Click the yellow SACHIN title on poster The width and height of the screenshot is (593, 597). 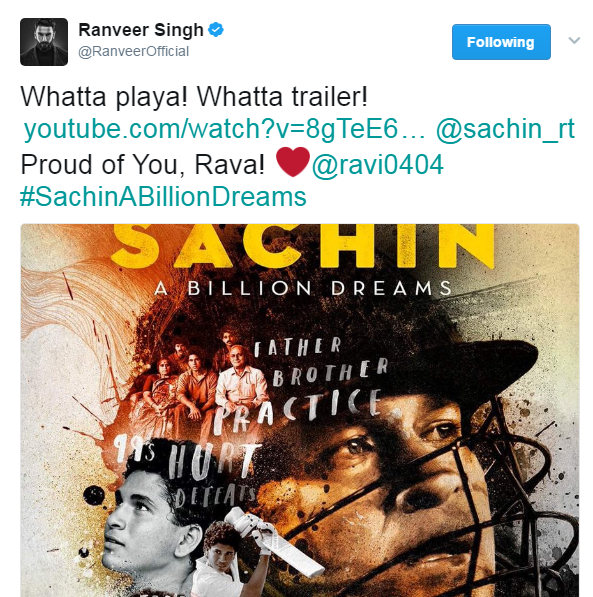(x=303, y=246)
